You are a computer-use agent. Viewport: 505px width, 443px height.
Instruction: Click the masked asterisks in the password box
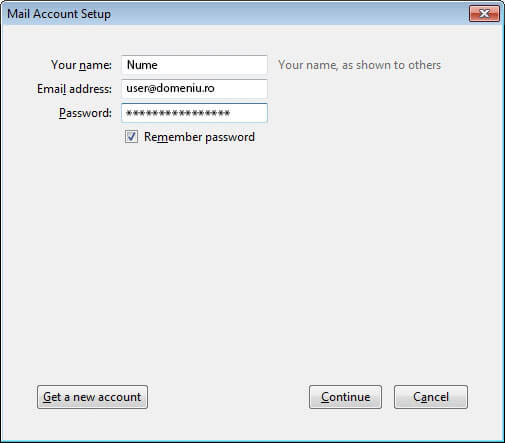click(x=178, y=113)
